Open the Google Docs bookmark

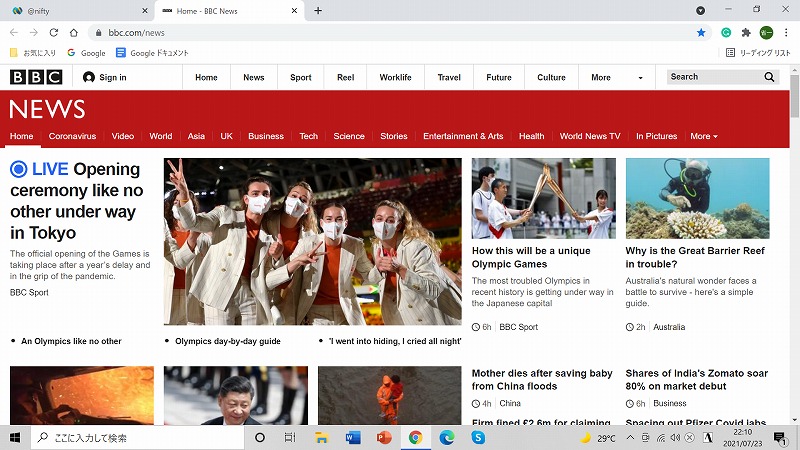[152, 53]
